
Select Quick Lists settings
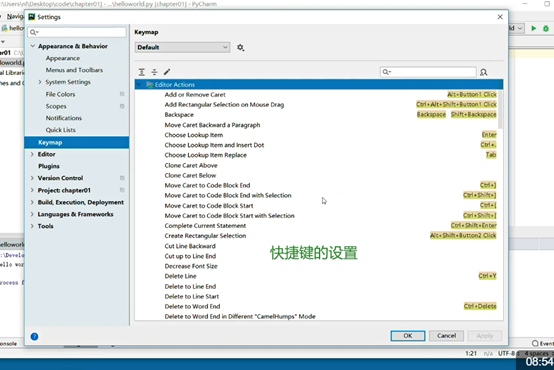(60, 130)
